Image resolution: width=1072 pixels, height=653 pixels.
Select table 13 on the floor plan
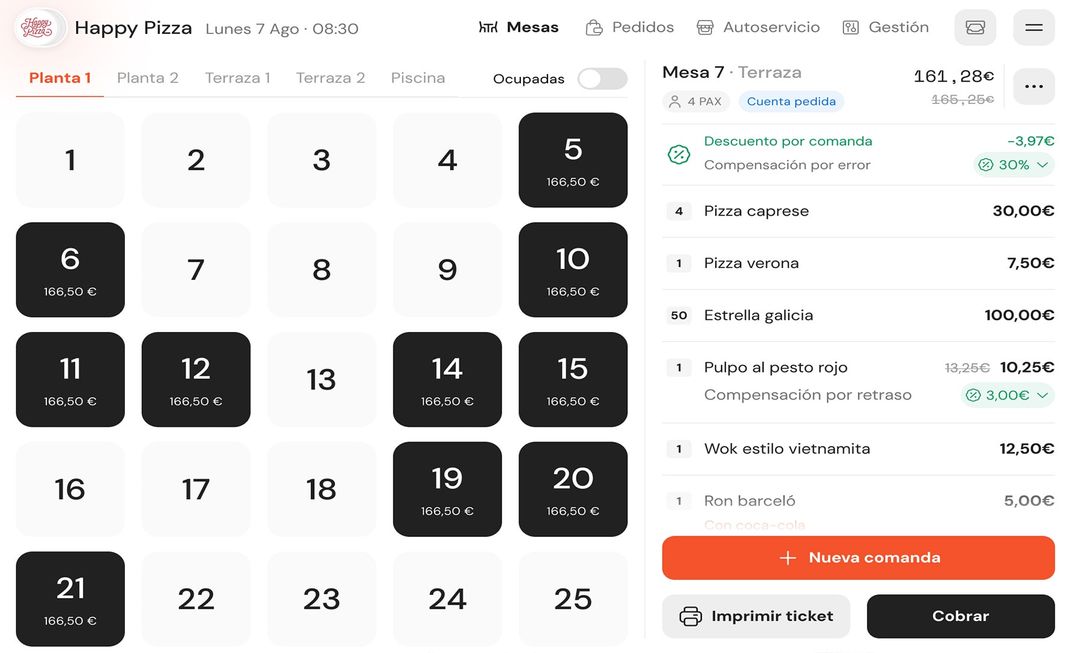[321, 379]
